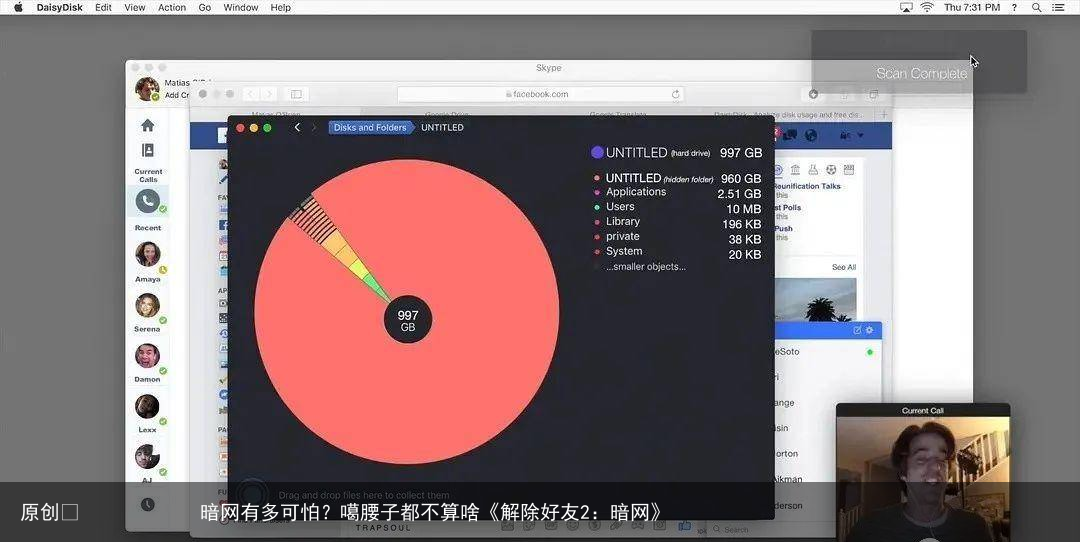The height and width of the screenshot is (542, 1080).
Task: Click the menu bar clock Thu 7:31 PM
Action: pyautogui.click(x=972, y=8)
